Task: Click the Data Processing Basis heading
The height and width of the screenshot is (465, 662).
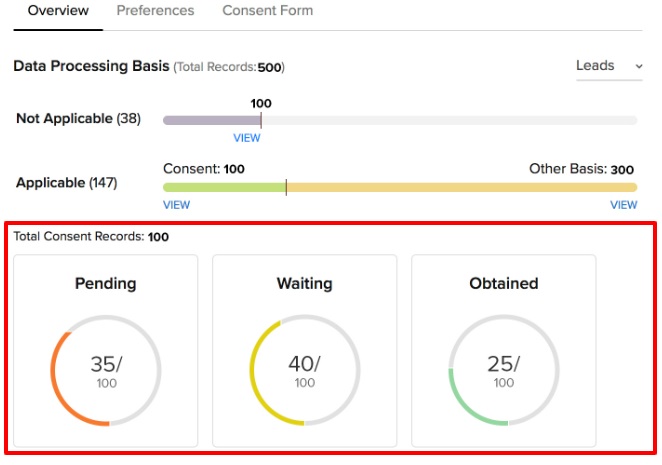Action: coord(91,66)
